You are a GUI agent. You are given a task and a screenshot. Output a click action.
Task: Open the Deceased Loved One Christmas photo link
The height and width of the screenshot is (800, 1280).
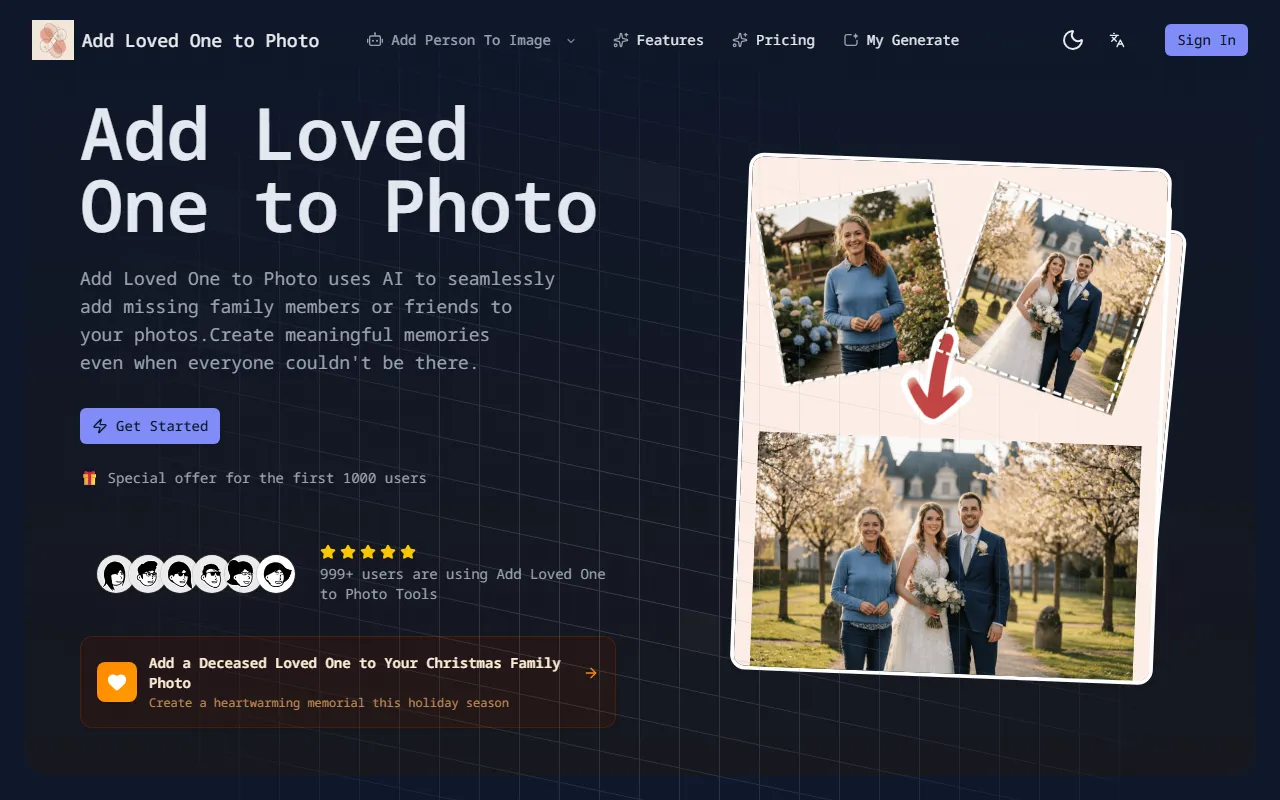(x=354, y=673)
